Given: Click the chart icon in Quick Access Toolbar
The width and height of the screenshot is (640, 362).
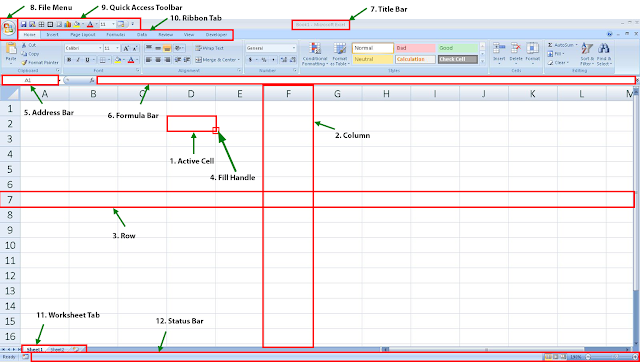Looking at the screenshot, I should pos(67,24).
